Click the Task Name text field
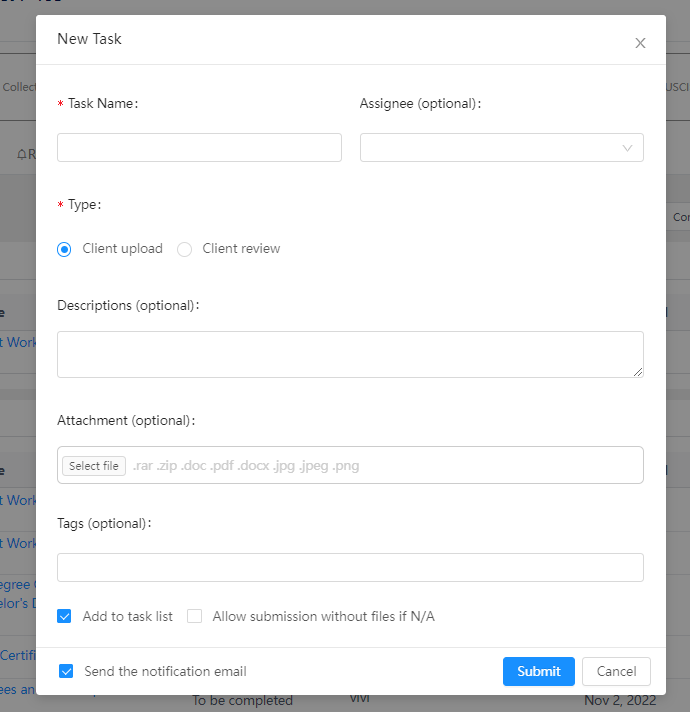The width and height of the screenshot is (690, 712). pyautogui.click(x=199, y=148)
